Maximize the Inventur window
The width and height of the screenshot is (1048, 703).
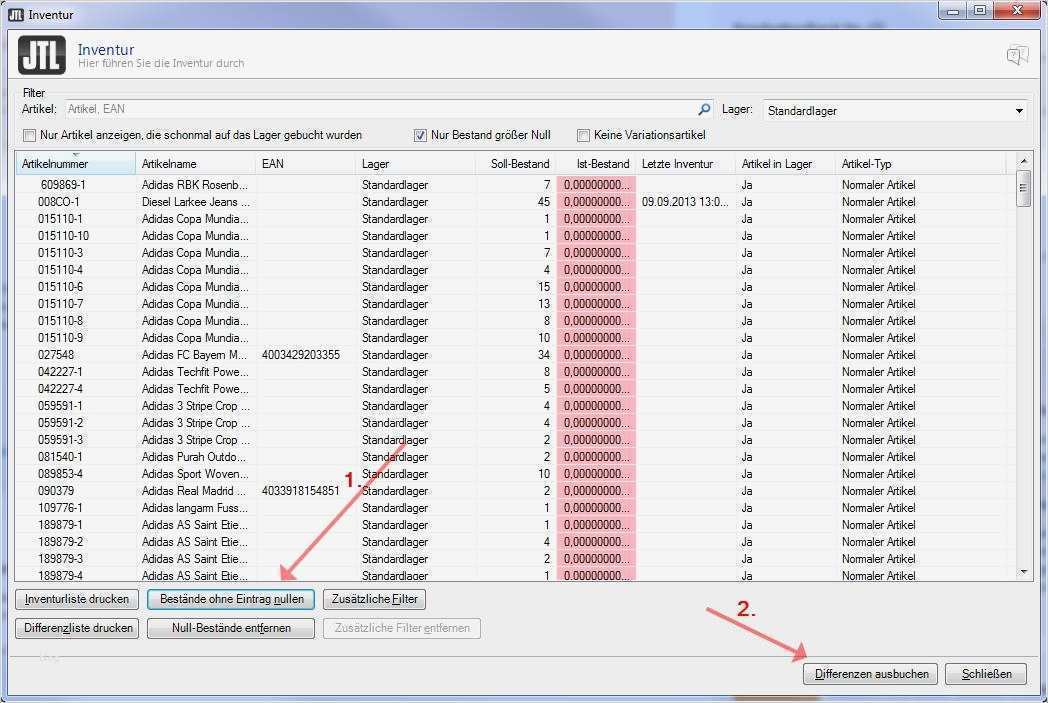tap(980, 10)
